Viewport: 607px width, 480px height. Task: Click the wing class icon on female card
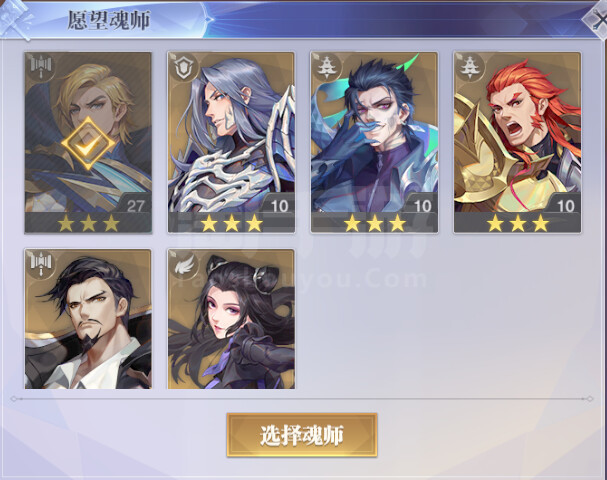(184, 265)
